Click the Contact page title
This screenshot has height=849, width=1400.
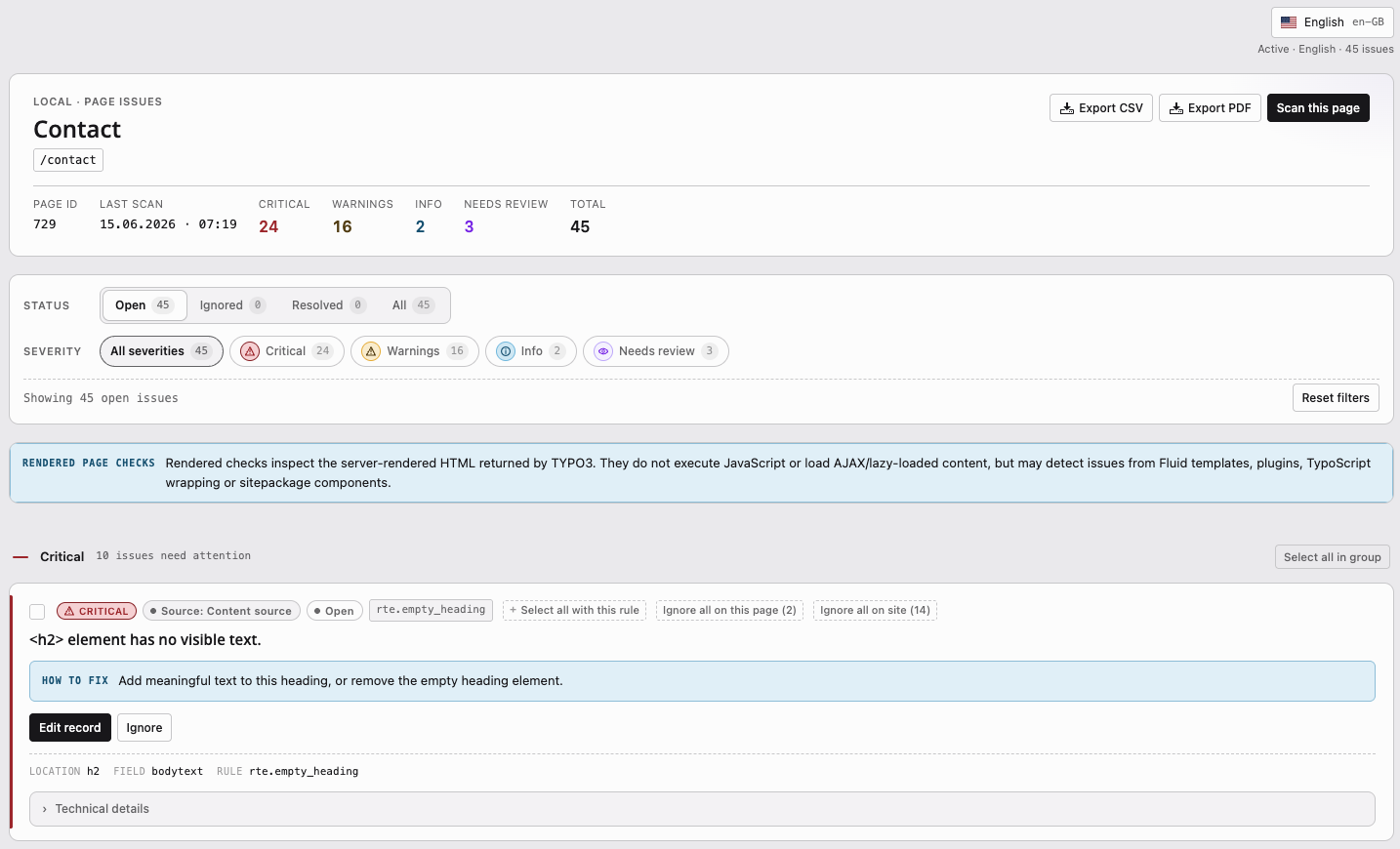pos(77,130)
